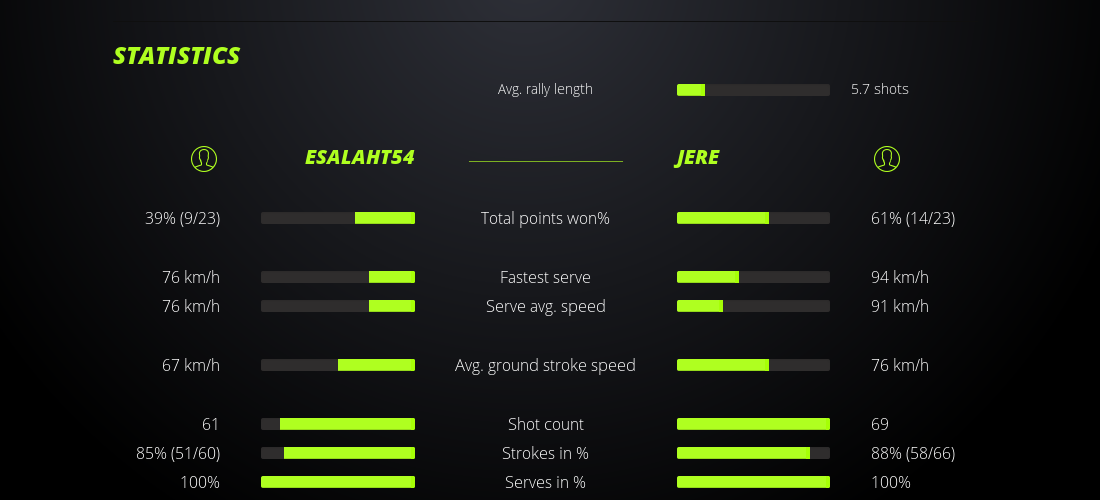This screenshot has height=500, width=1100.
Task: Open the ESALAHT54 player name
Action: [359, 158]
